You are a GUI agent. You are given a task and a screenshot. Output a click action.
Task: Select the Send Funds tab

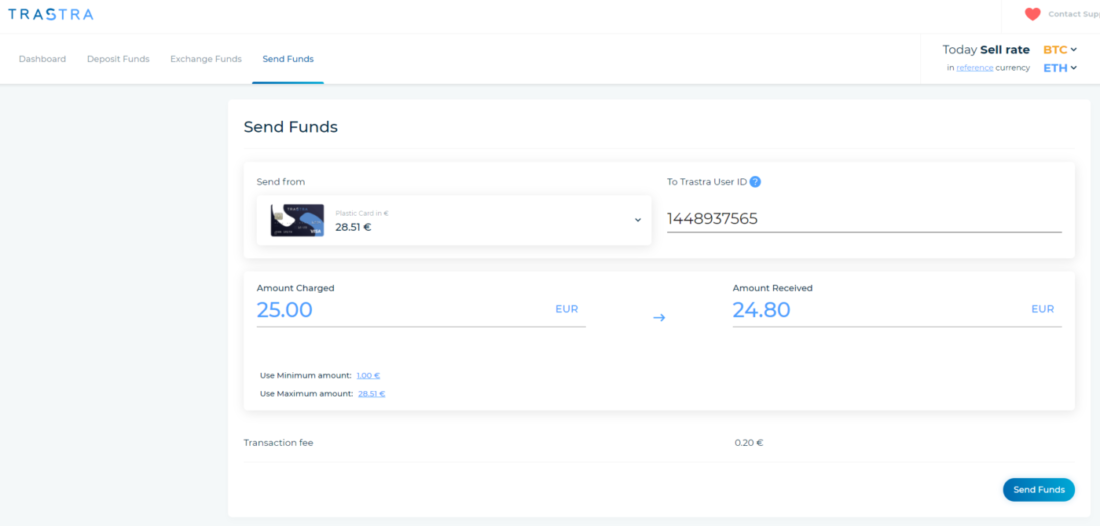(x=288, y=59)
